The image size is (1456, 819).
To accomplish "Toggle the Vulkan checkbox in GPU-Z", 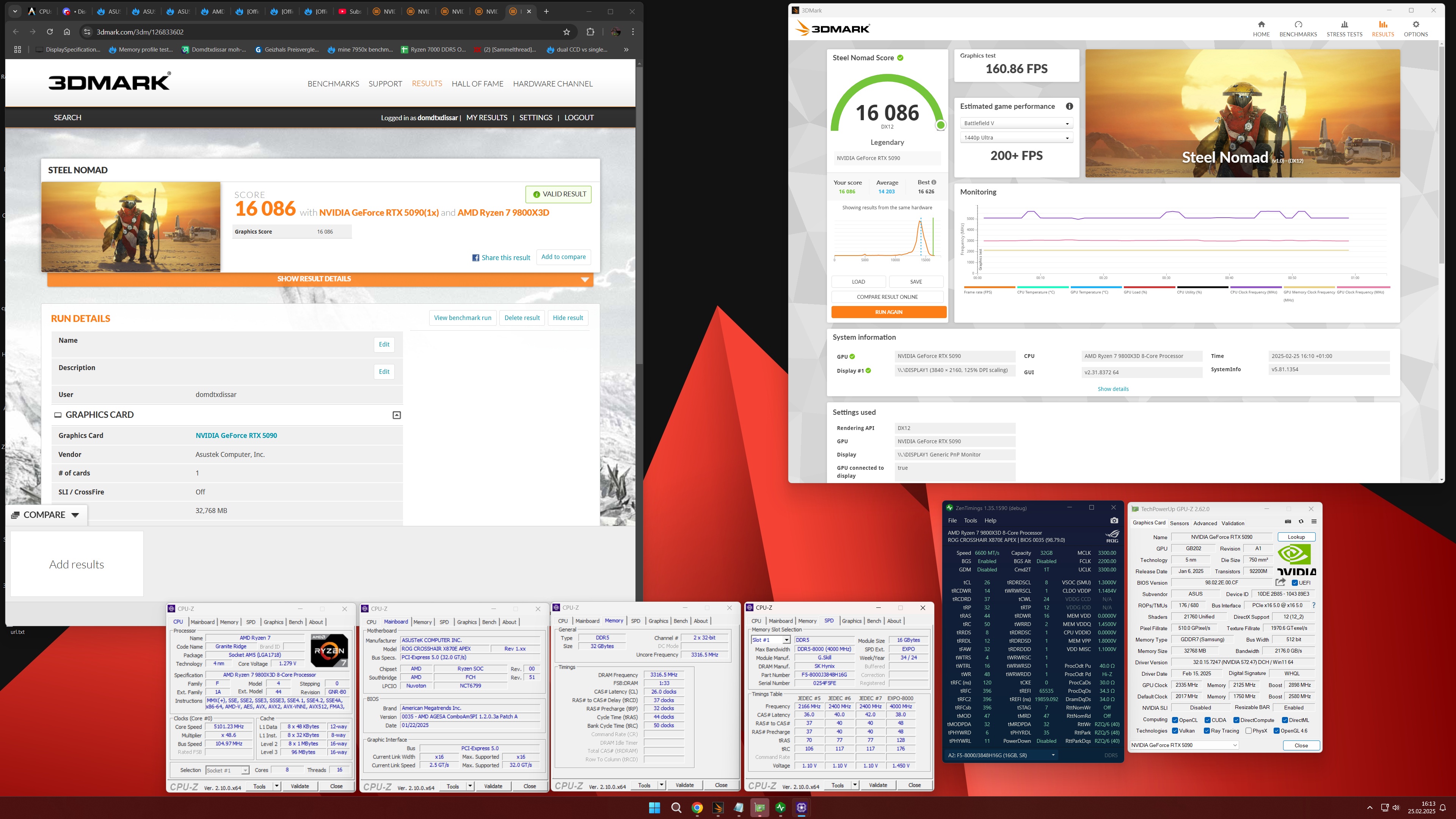I will [1175, 731].
